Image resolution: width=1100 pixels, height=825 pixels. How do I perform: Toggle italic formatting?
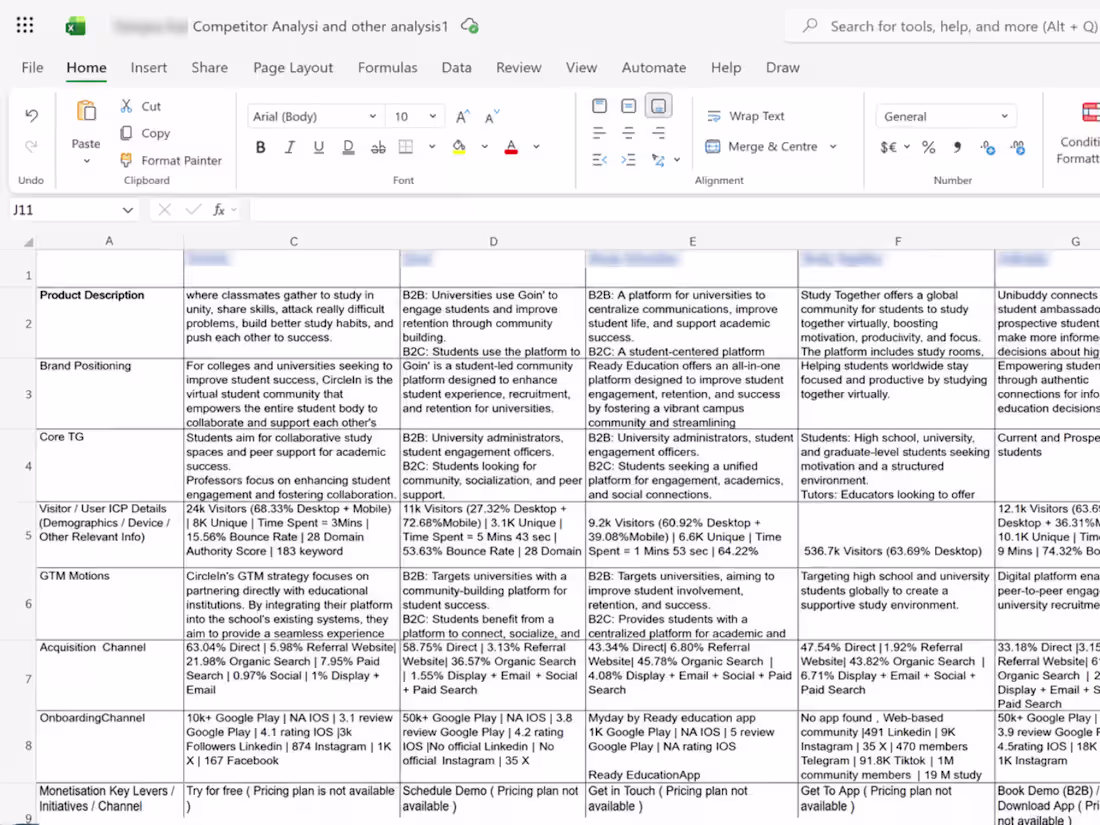[290, 147]
